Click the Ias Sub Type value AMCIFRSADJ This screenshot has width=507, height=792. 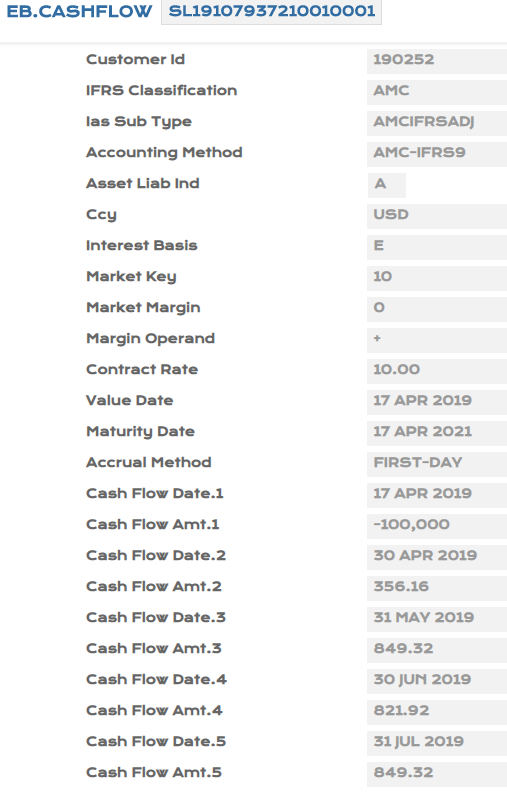coord(437,122)
